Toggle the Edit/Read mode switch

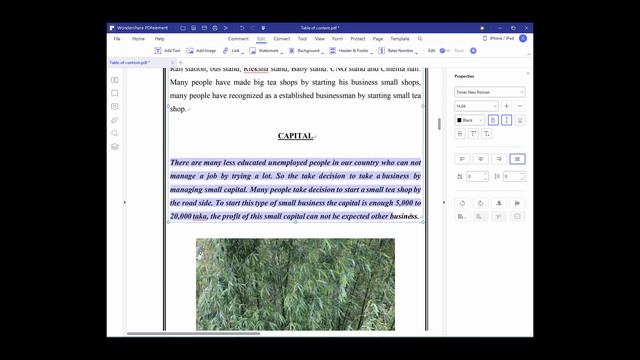click(x=444, y=51)
